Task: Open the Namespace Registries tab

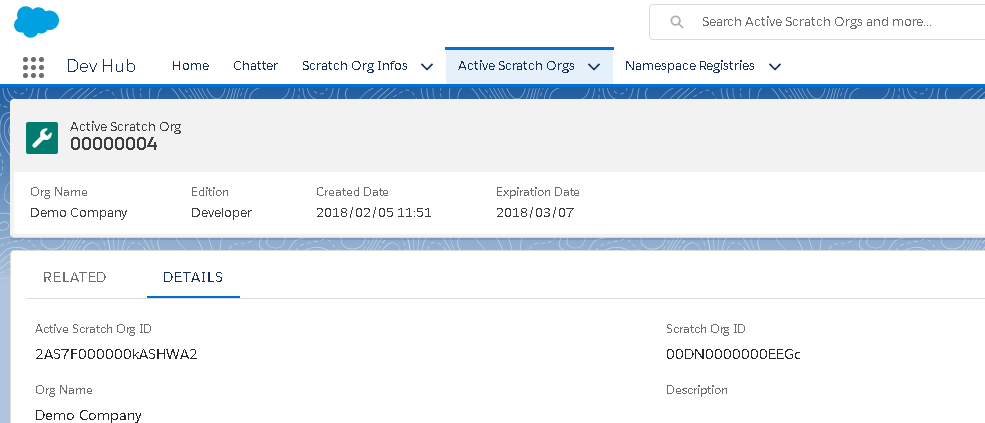Action: pos(689,66)
